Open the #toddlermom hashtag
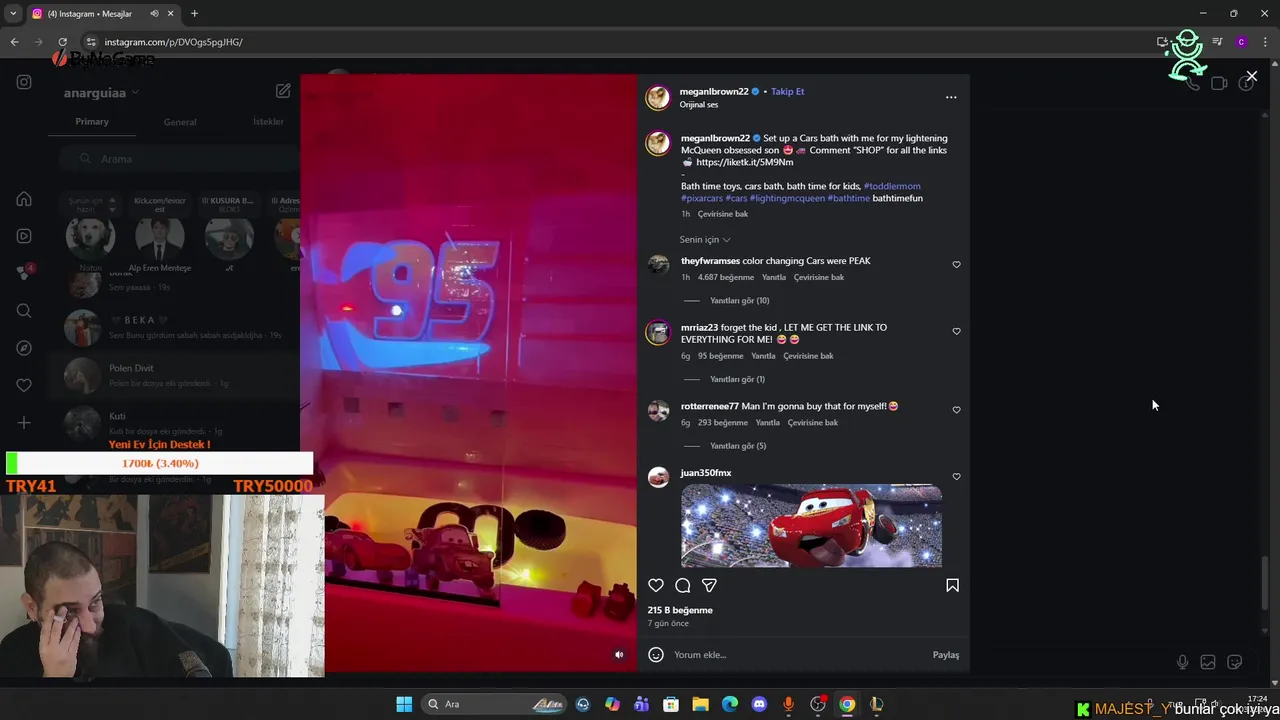Screen dimensions: 1280x720 pos(892,186)
